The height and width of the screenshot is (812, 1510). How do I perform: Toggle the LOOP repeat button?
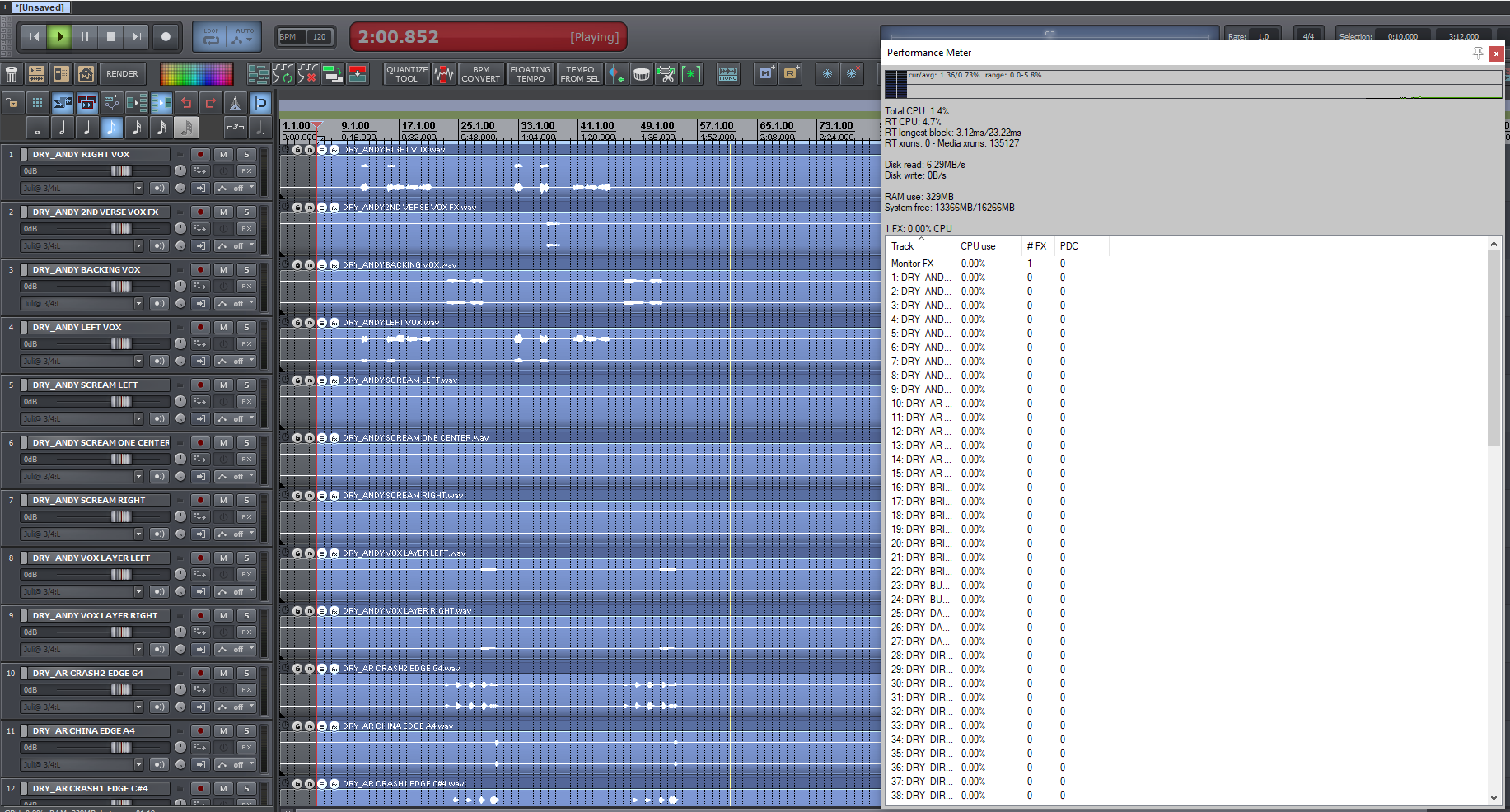coord(211,36)
